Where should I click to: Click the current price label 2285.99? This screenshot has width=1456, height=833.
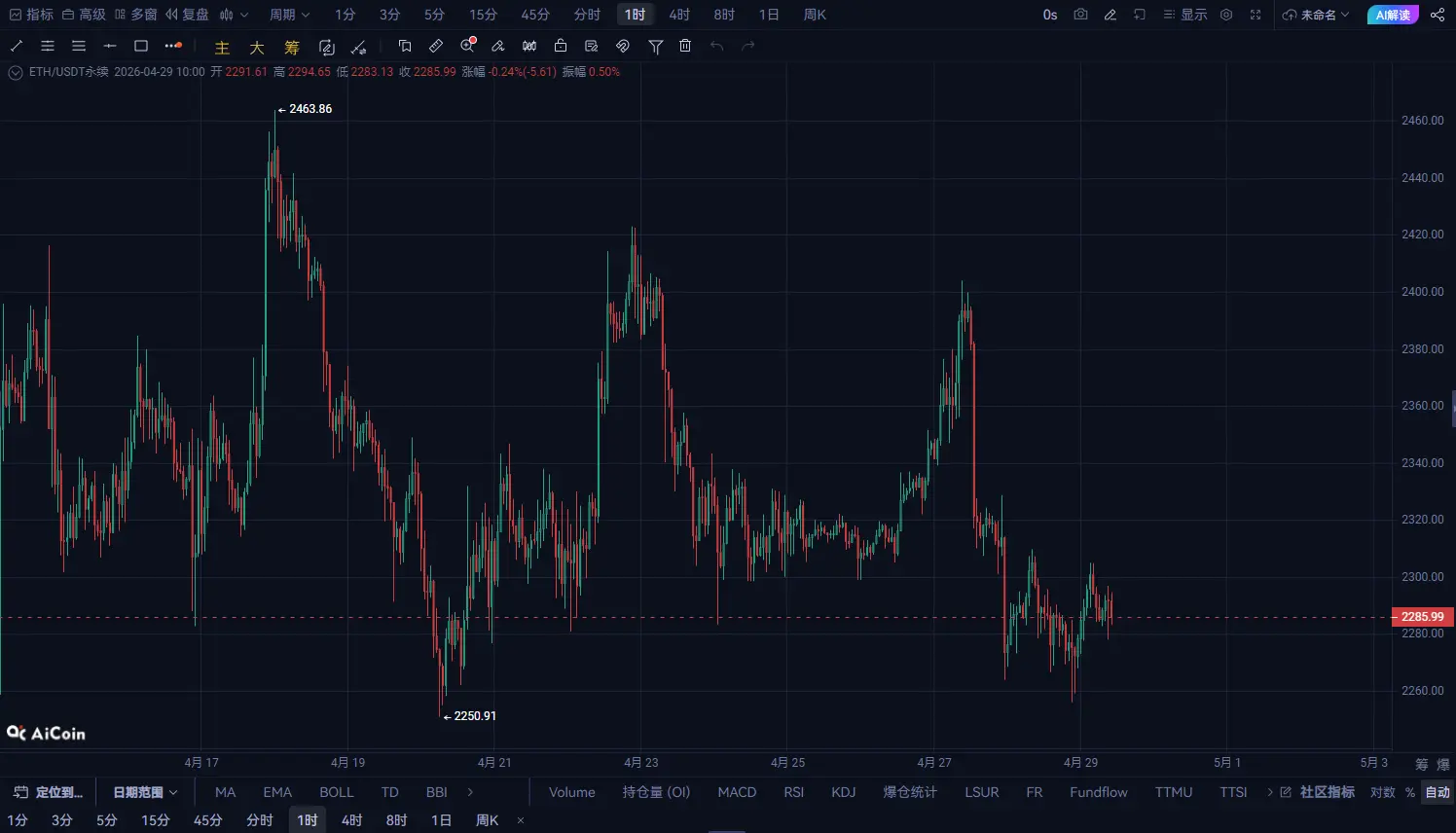coord(1422,617)
